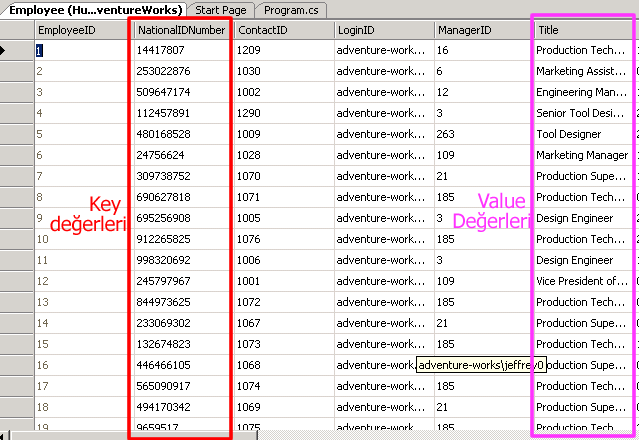Select the Employee (Hu...ventureWorks) tab
Viewport: 639px width, 440px height.
96,9
